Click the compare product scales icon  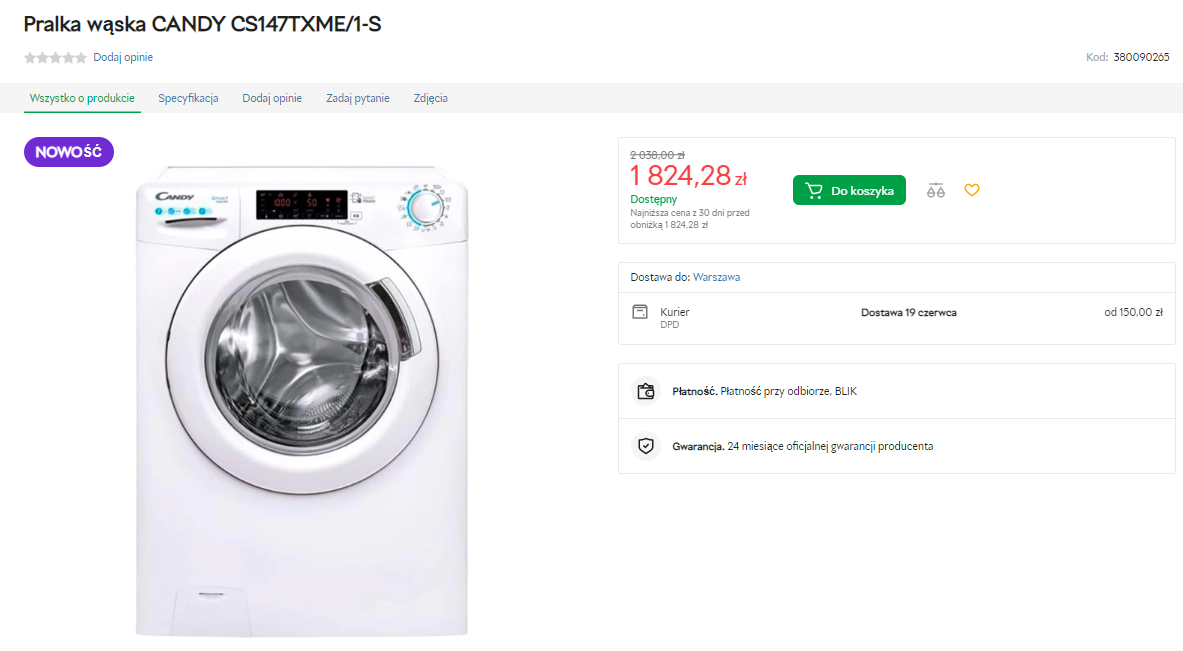pyautogui.click(x=936, y=190)
